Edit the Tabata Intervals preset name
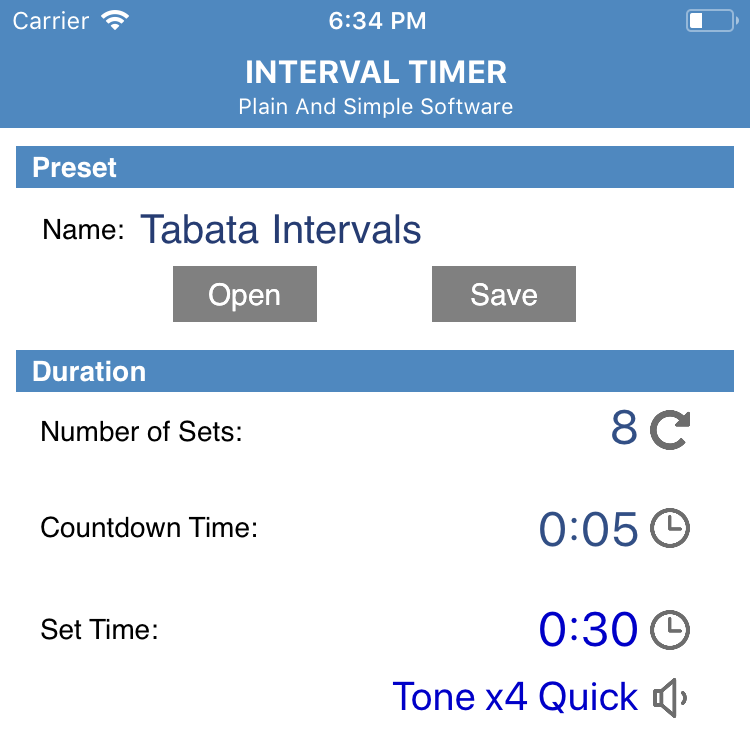Image resolution: width=750 pixels, height=750 pixels. click(x=280, y=230)
